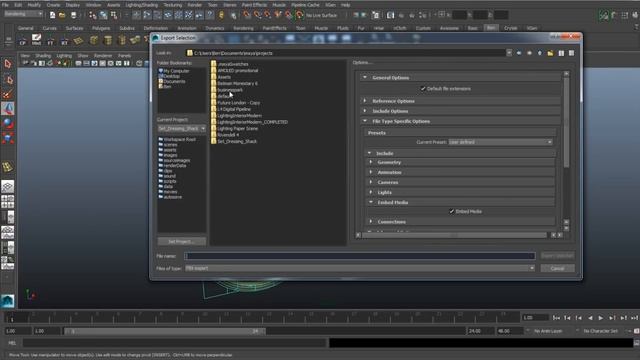The width and height of the screenshot is (640, 360).
Task: Switch to the Dynamics shelf tab
Action: tap(215, 28)
